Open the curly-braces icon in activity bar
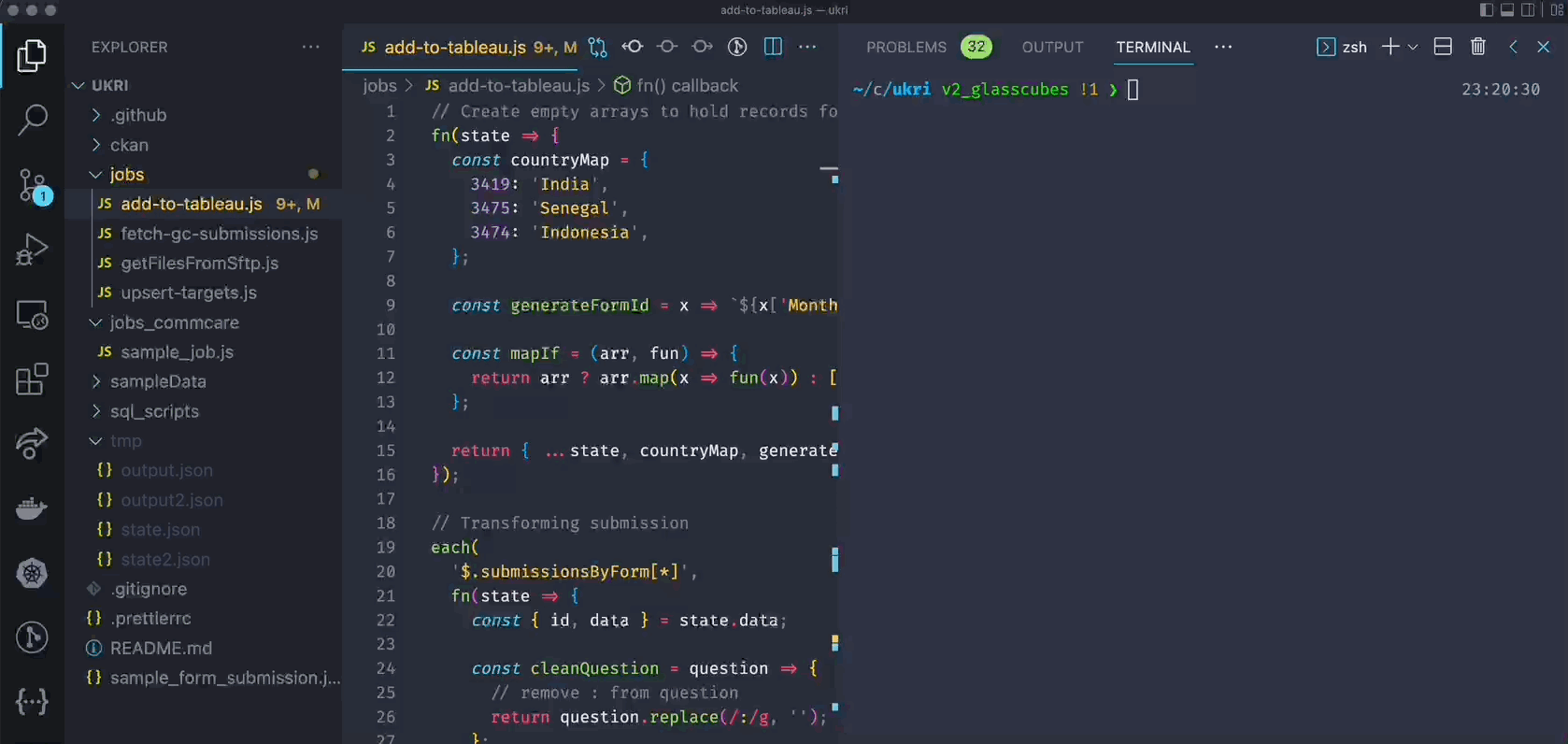The height and width of the screenshot is (744, 1568). (32, 702)
